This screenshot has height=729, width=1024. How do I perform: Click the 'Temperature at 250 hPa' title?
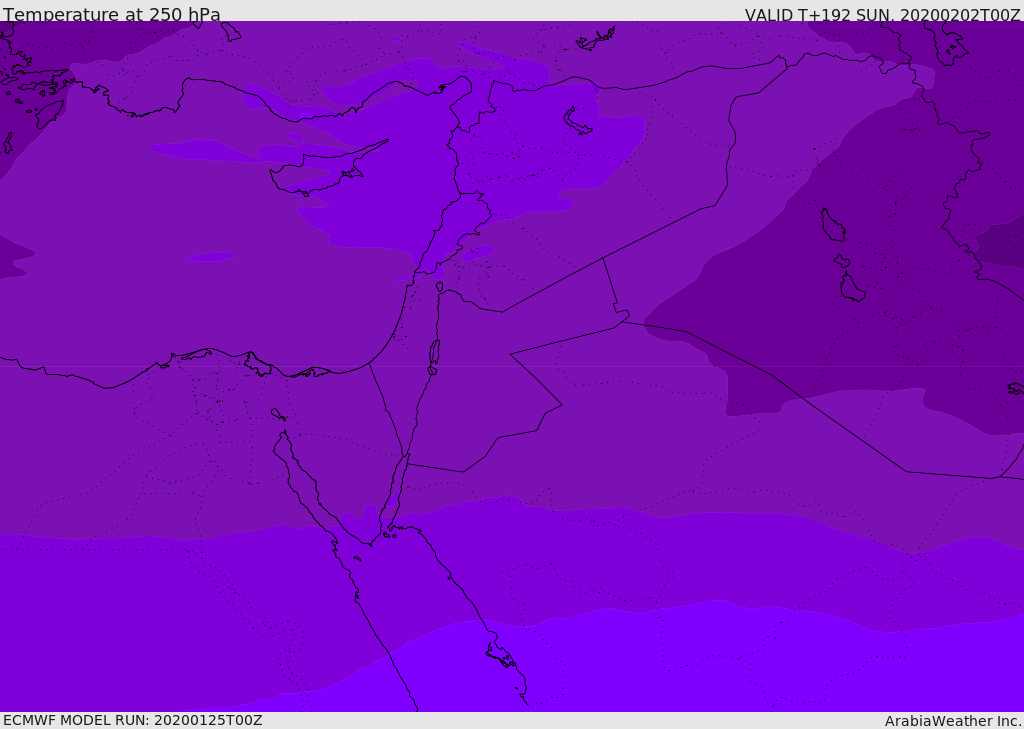pyautogui.click(x=112, y=14)
